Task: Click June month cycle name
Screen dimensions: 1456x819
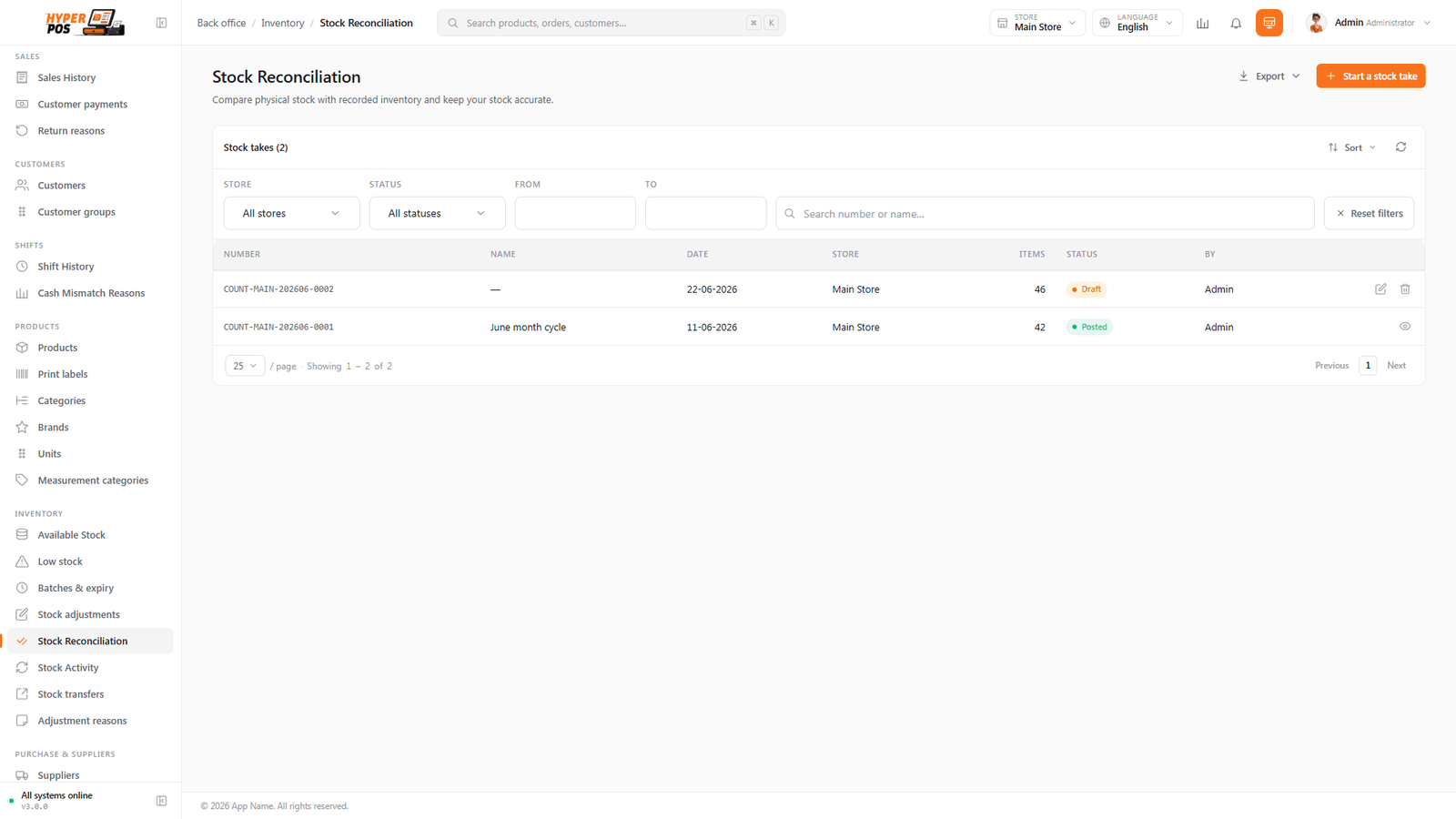Action: point(528,328)
